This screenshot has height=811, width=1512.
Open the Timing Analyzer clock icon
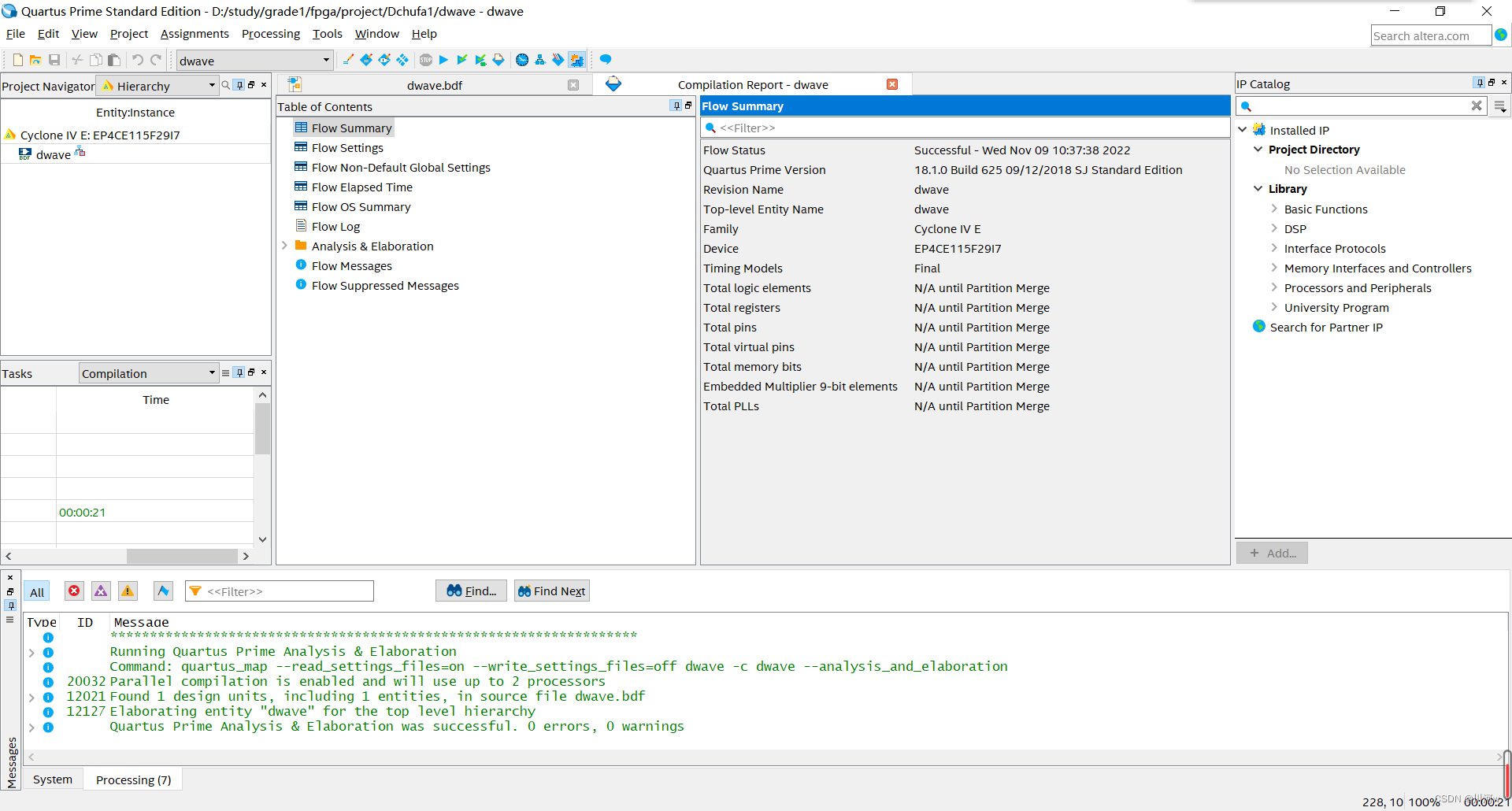coord(522,60)
